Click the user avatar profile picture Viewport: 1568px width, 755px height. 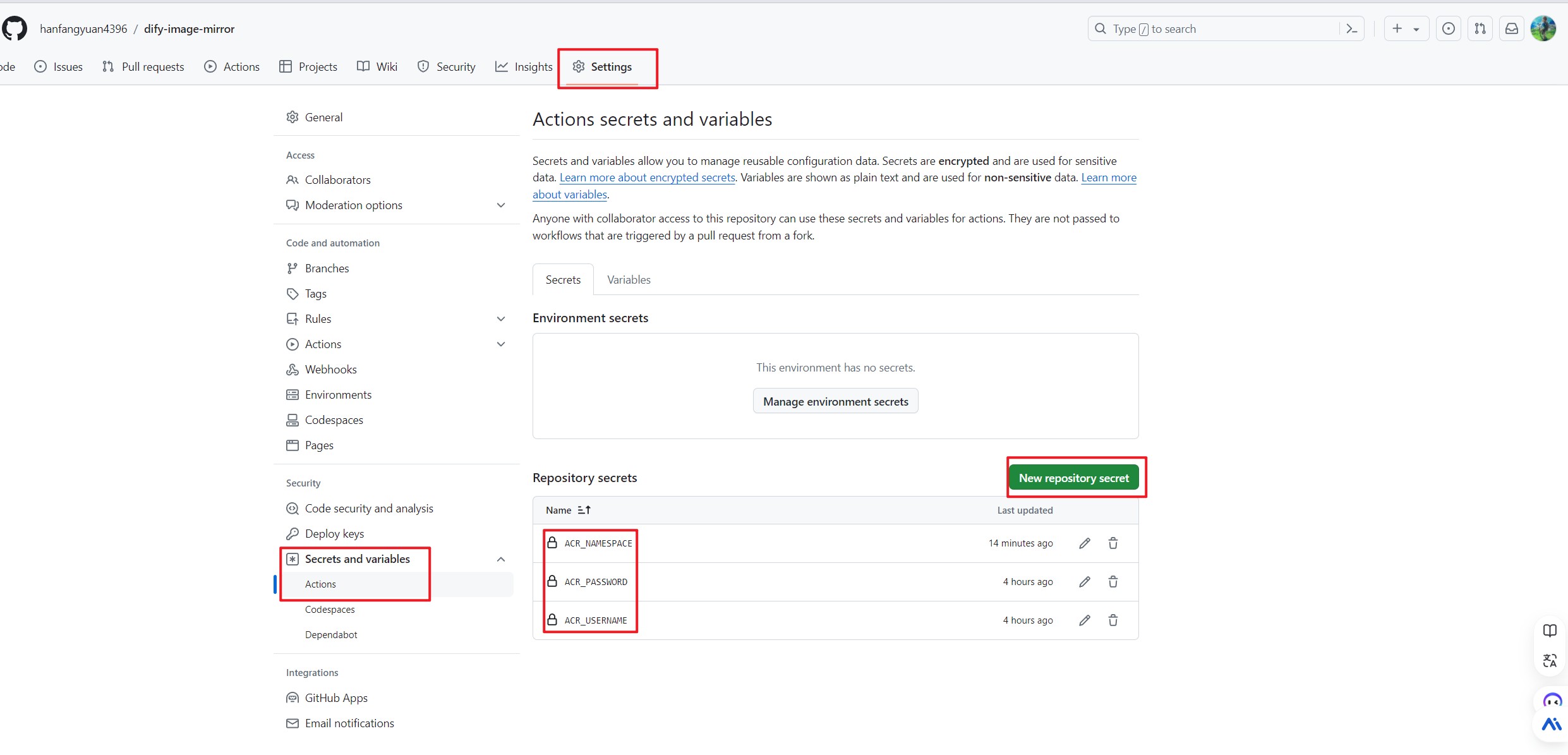click(1543, 29)
